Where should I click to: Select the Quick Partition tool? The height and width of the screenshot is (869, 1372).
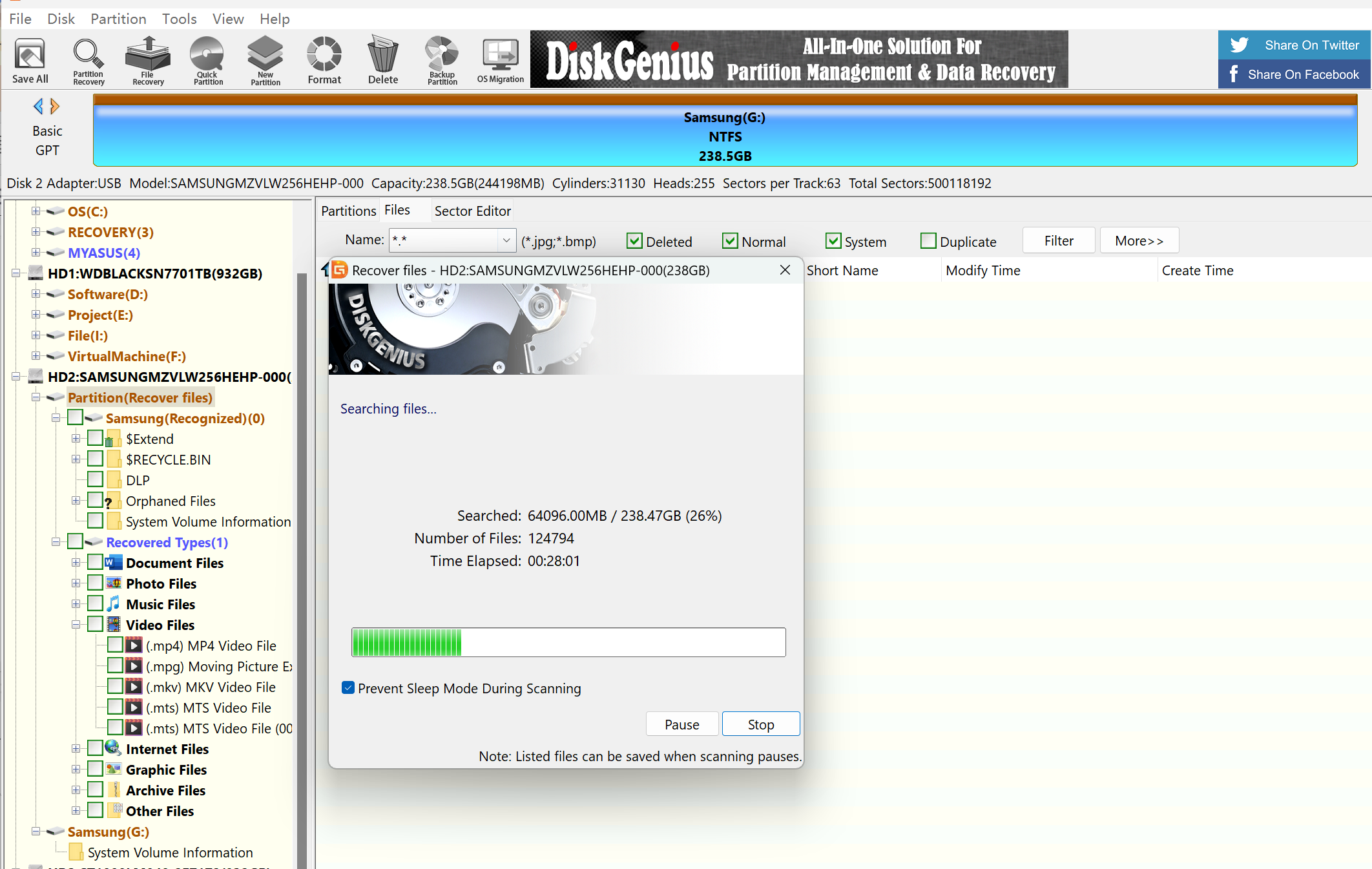[208, 61]
